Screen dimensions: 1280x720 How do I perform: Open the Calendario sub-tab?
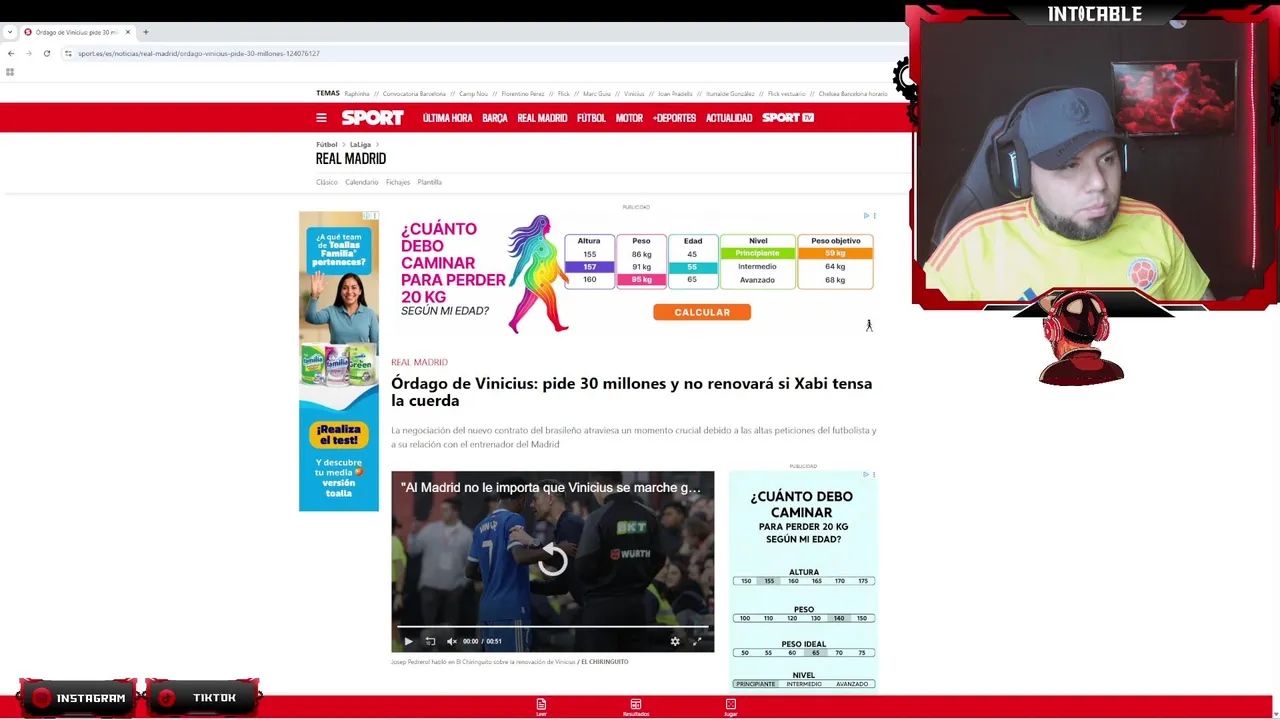(362, 182)
